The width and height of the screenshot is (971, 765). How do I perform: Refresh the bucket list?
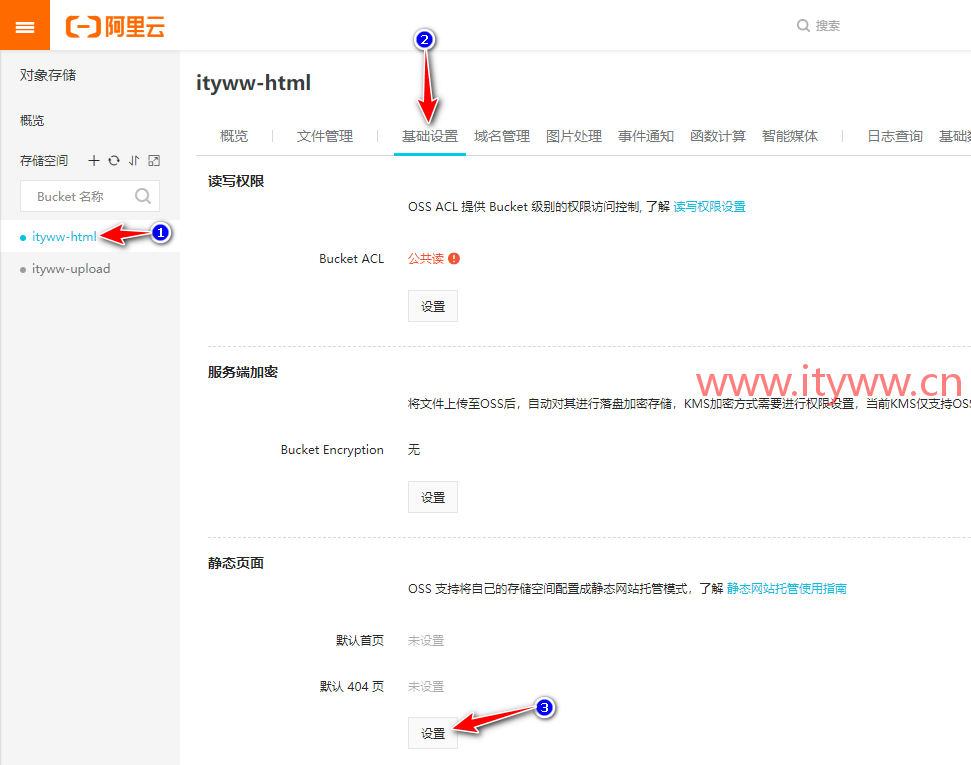114,160
